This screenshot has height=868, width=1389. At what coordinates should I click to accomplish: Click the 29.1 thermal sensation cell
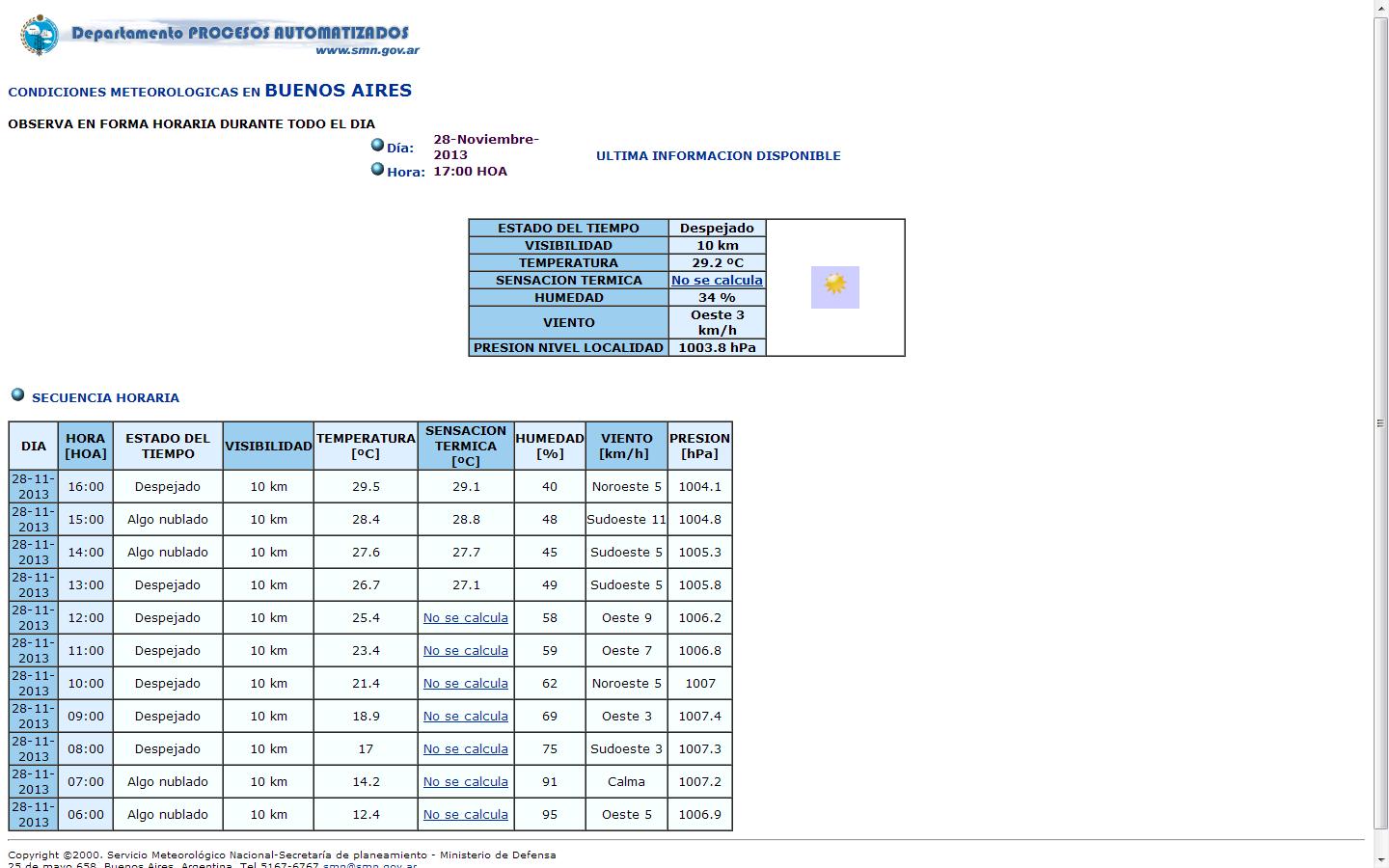point(466,486)
